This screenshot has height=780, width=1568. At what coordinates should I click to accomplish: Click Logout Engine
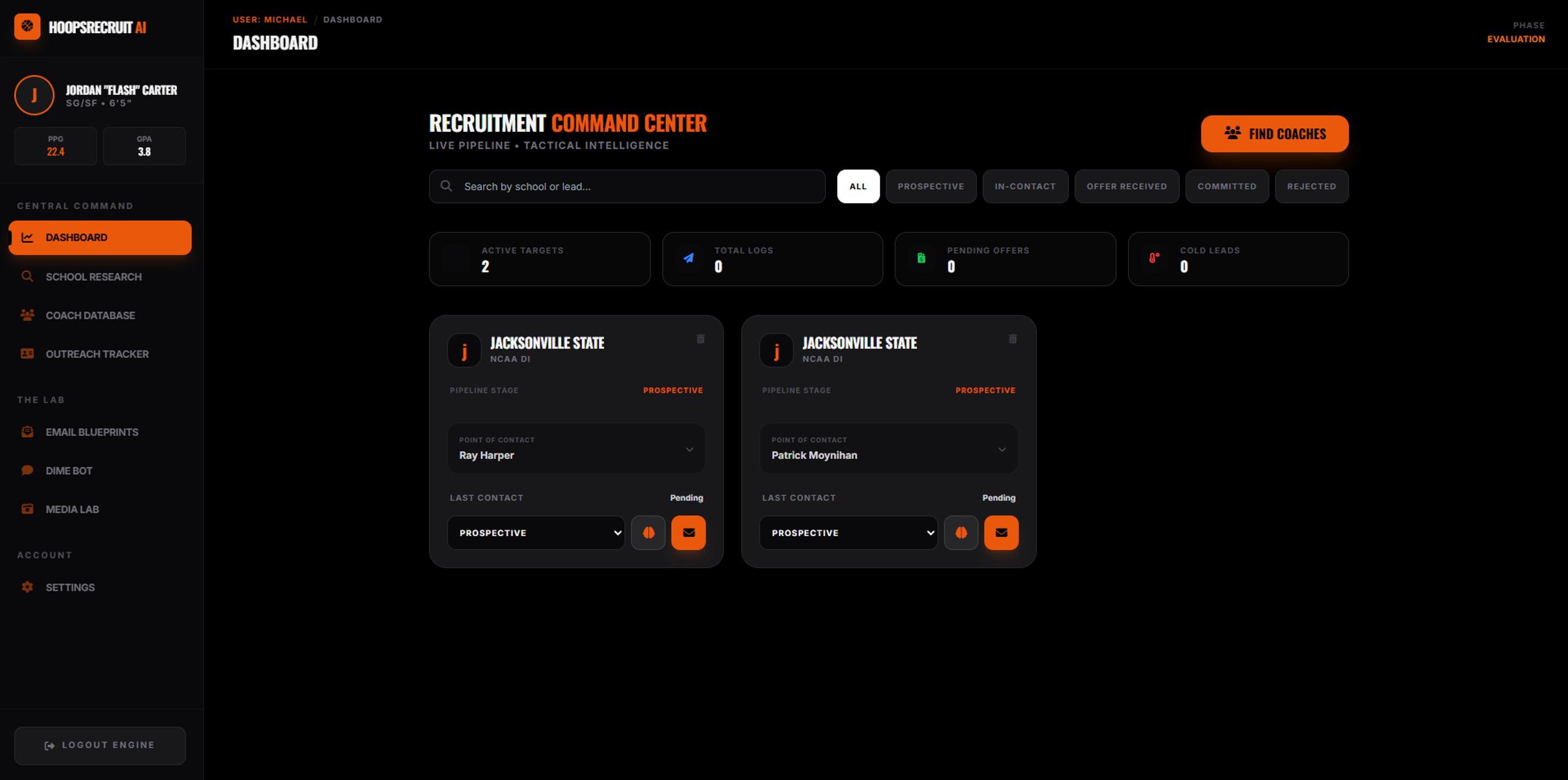pos(100,745)
